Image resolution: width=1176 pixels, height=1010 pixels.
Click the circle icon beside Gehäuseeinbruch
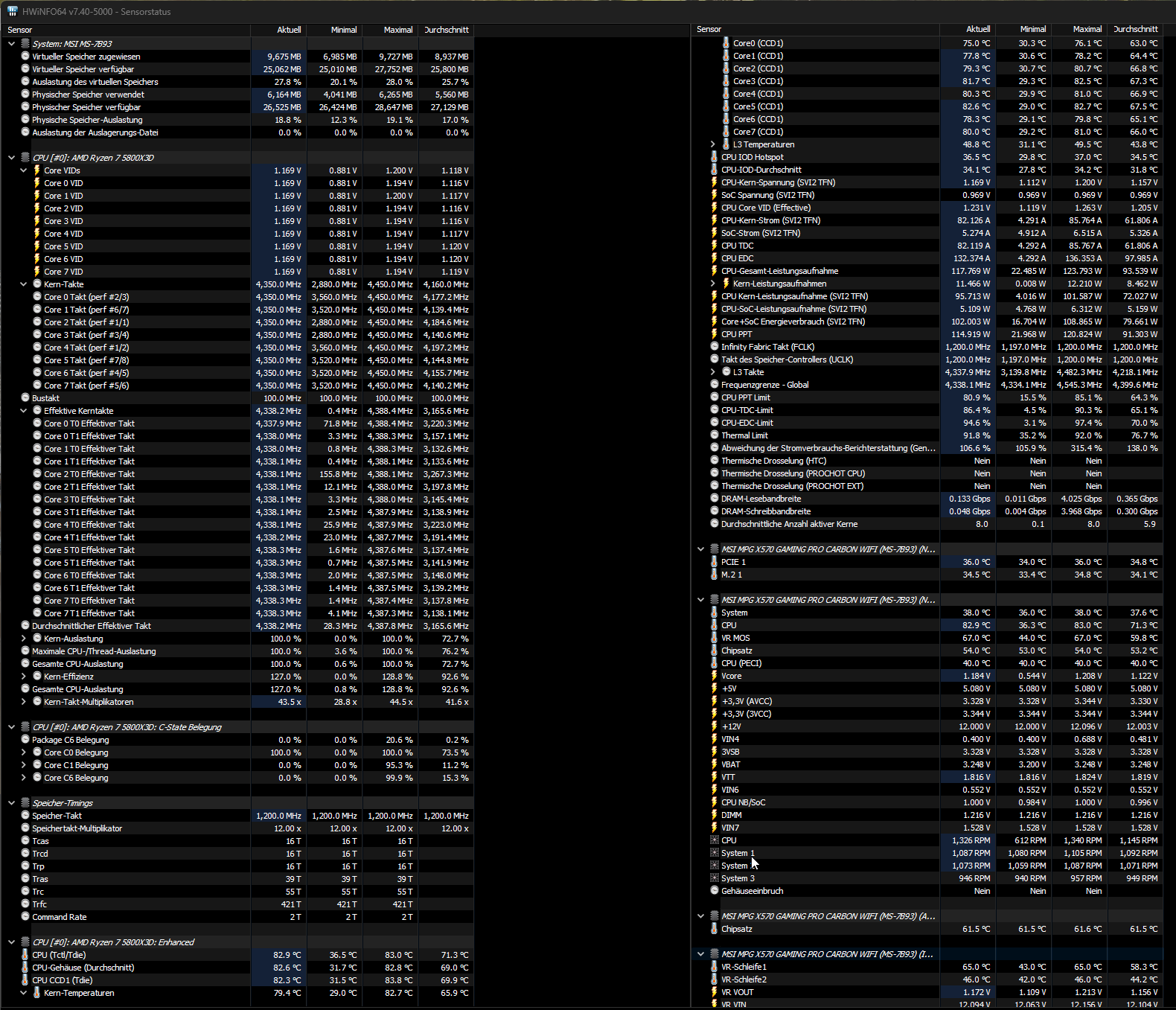(715, 890)
